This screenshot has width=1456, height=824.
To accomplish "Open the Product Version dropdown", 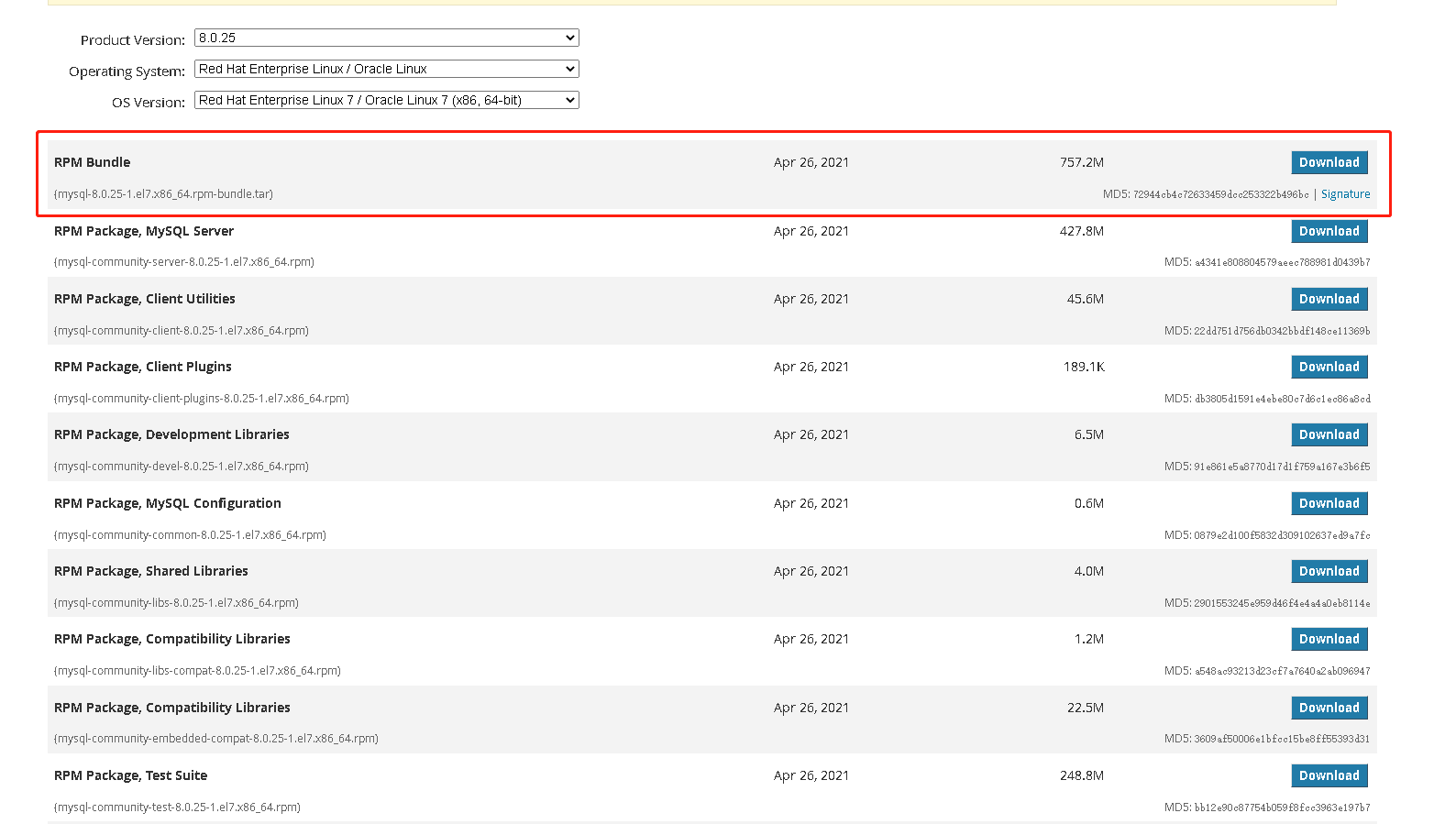I will pos(386,38).
